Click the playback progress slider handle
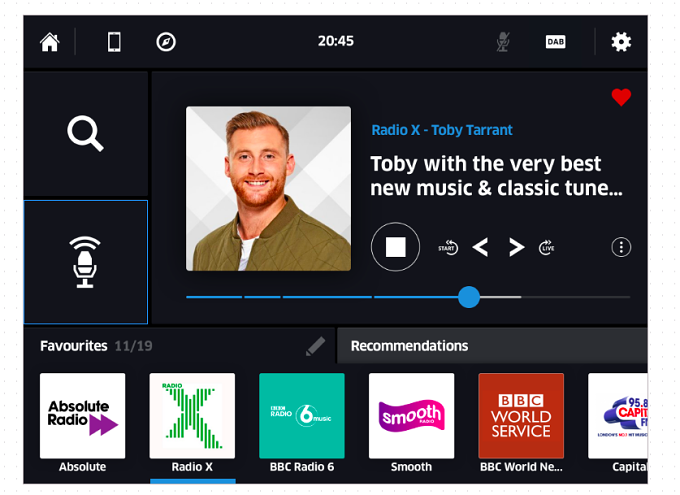The width and height of the screenshot is (680, 495). [x=469, y=297]
